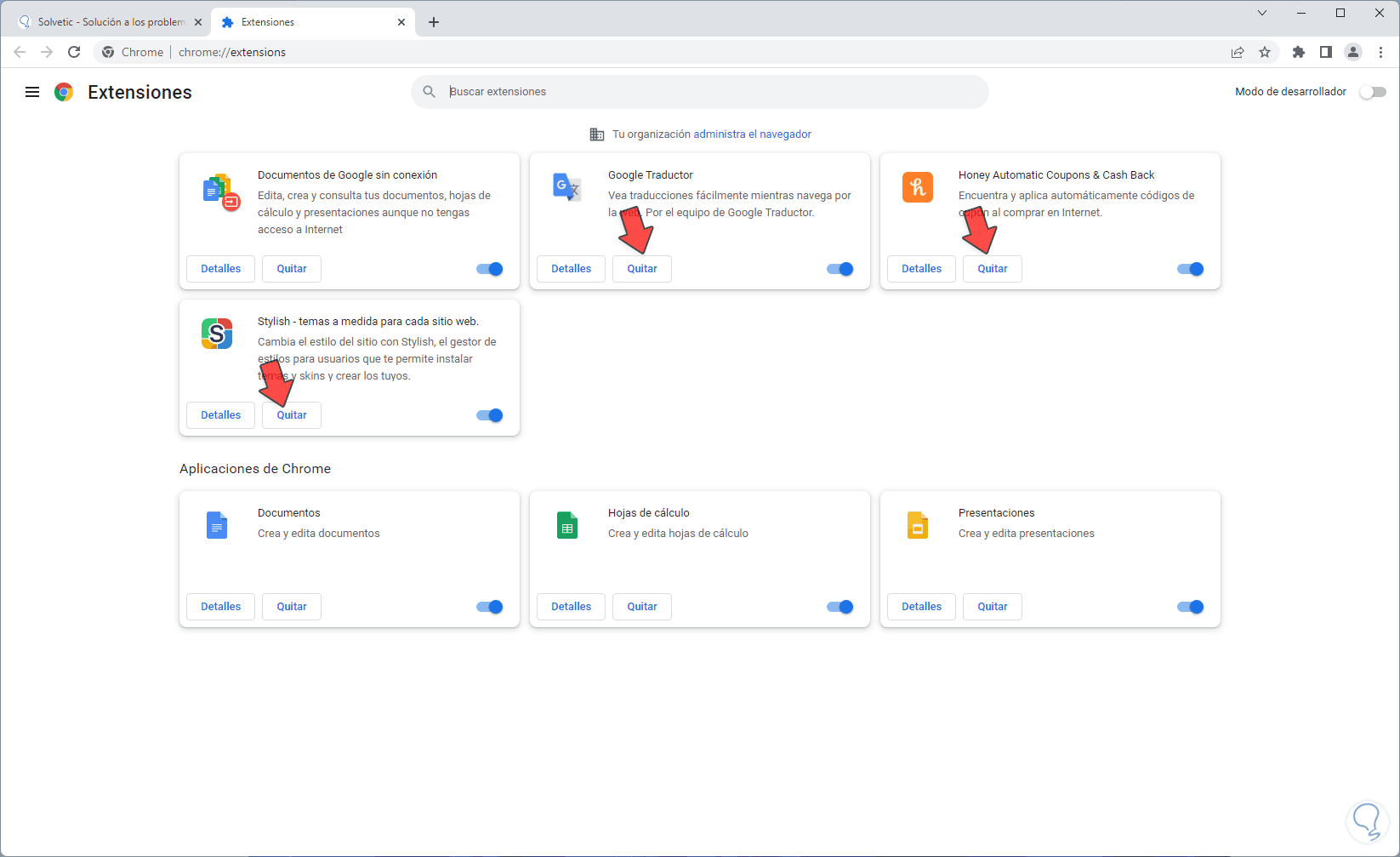This screenshot has width=1400, height=857.
Task: Switch to the Solvetic tab
Action: pyautogui.click(x=111, y=22)
